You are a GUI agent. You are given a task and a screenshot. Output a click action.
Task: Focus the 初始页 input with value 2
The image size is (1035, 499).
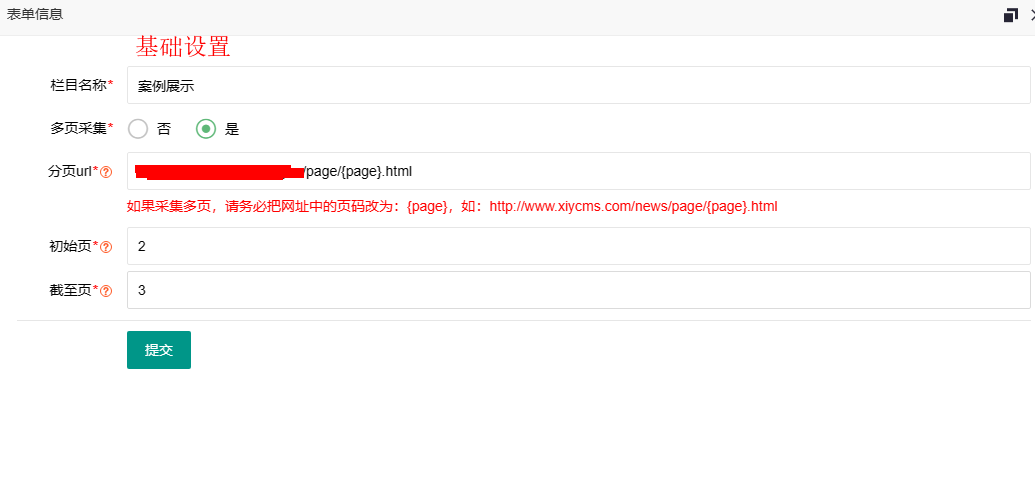click(x=578, y=246)
